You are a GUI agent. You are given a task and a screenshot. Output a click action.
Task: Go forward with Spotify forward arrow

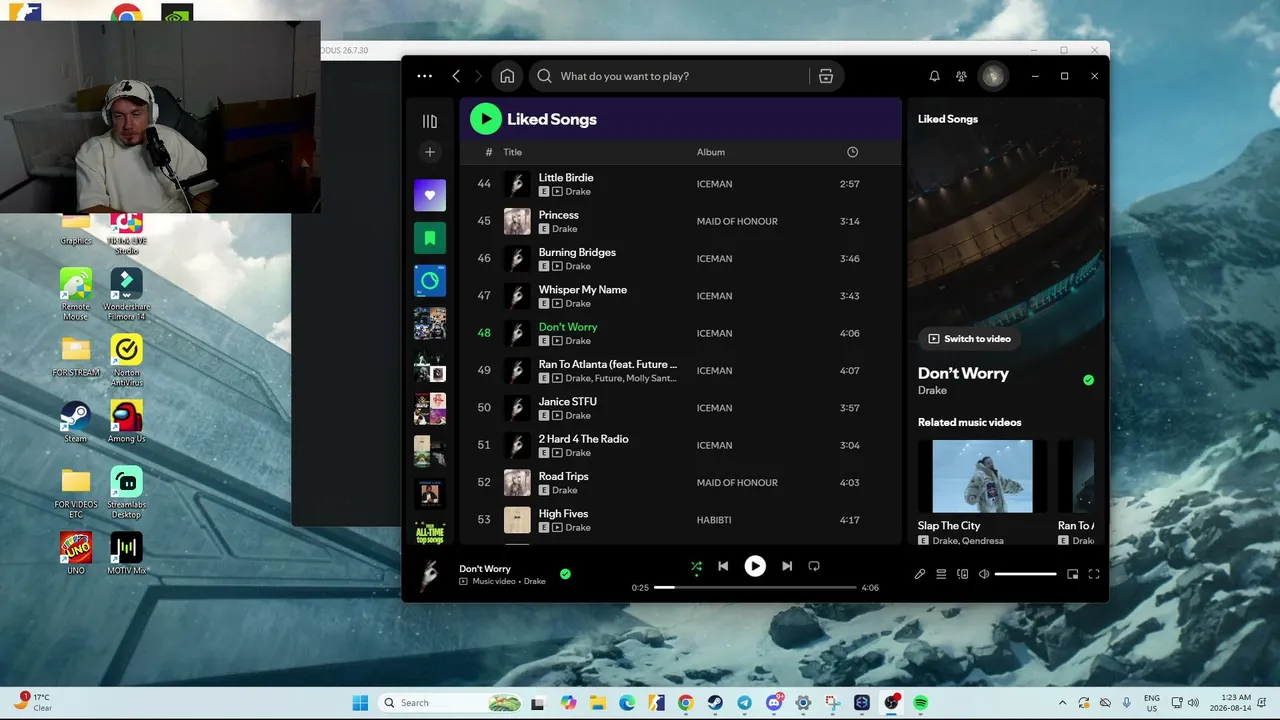(478, 76)
